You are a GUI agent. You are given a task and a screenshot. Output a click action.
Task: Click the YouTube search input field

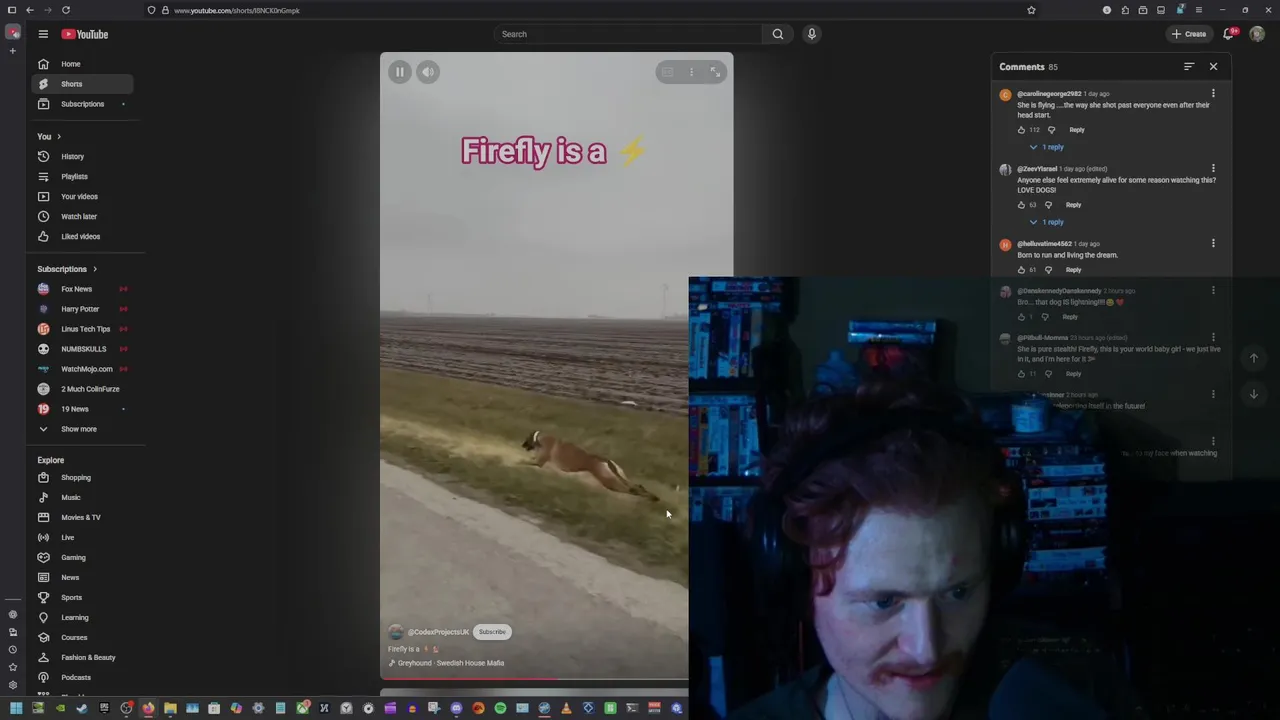coord(628,34)
